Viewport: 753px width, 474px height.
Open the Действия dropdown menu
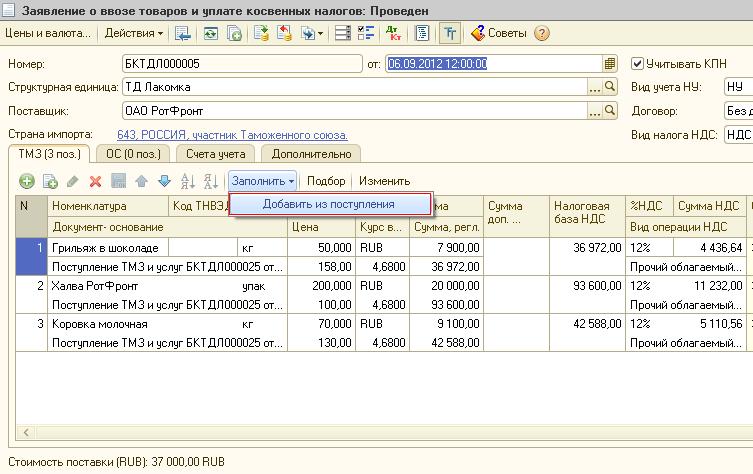point(134,33)
